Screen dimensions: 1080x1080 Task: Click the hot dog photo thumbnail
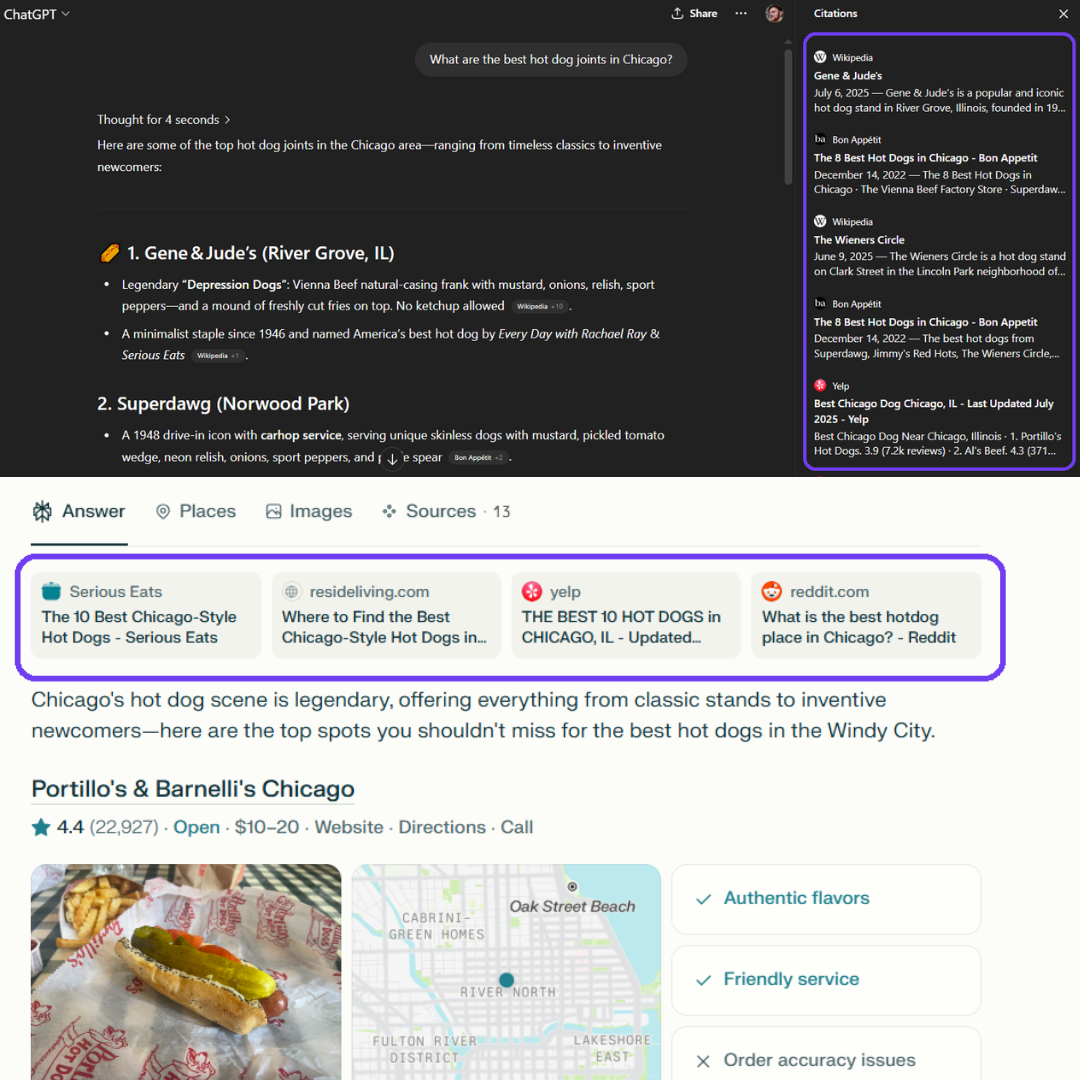tap(186, 971)
